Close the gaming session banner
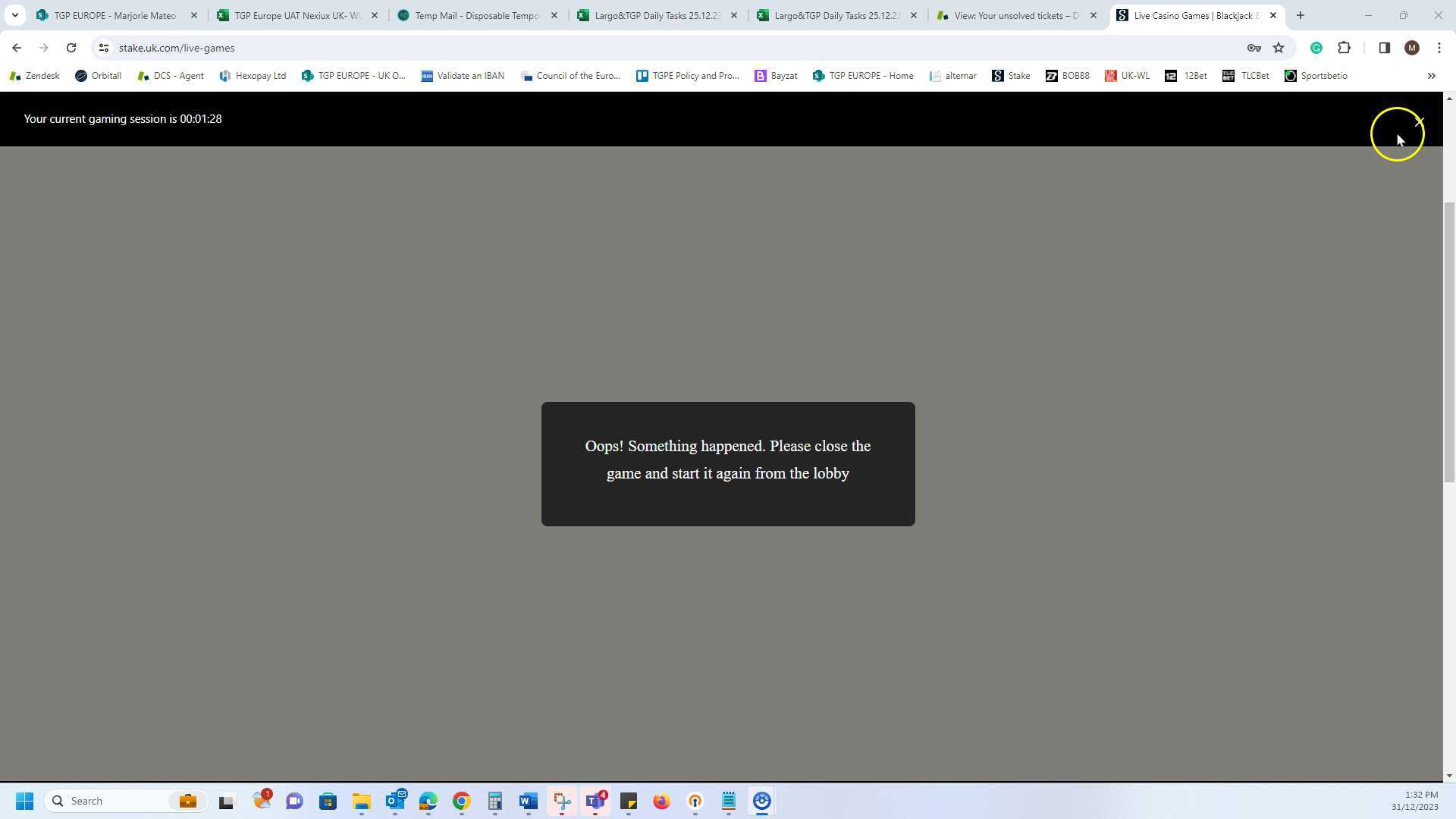Screen dimensions: 1456x819 coord(1419,121)
